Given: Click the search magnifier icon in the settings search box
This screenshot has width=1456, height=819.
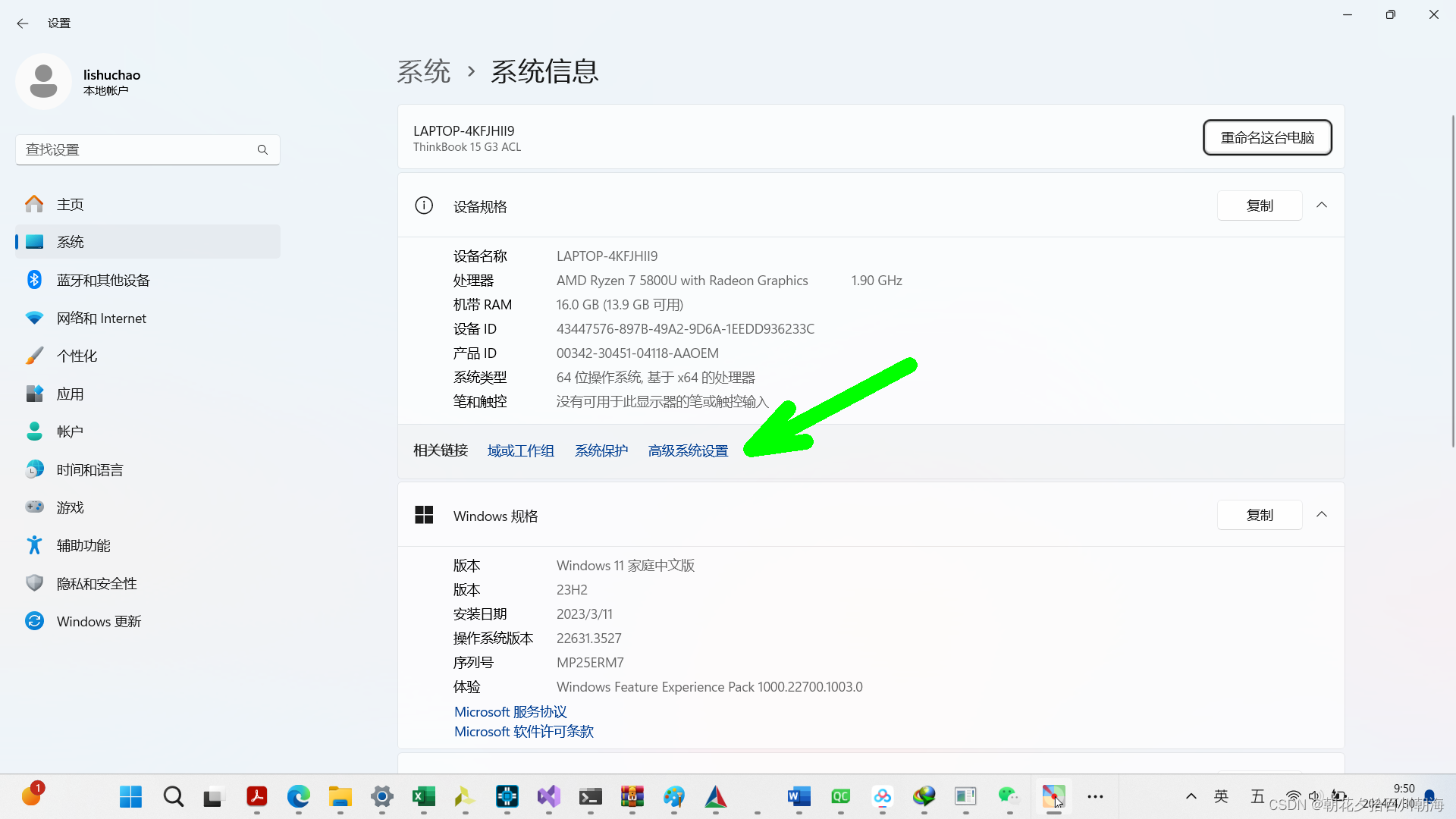Looking at the screenshot, I should pyautogui.click(x=262, y=150).
